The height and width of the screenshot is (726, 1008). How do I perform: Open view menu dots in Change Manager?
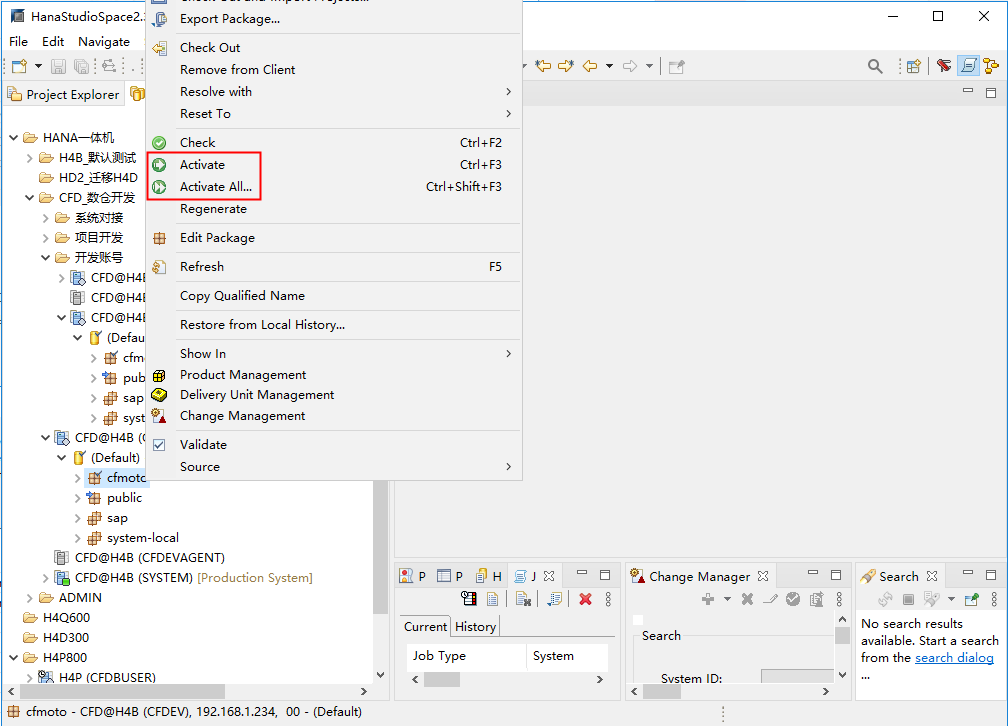click(839, 599)
